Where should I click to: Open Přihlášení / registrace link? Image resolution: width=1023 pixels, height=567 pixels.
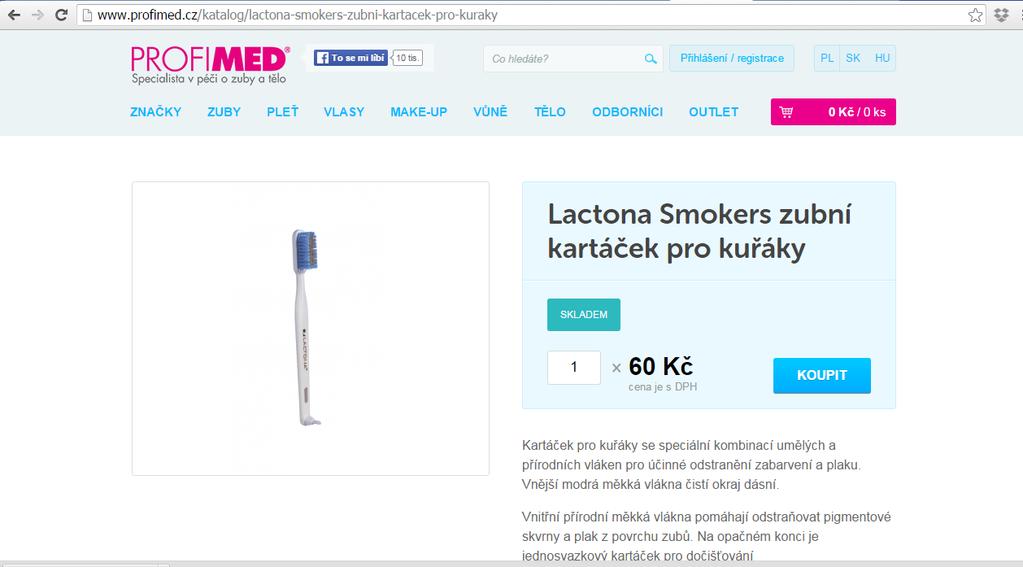pos(732,58)
